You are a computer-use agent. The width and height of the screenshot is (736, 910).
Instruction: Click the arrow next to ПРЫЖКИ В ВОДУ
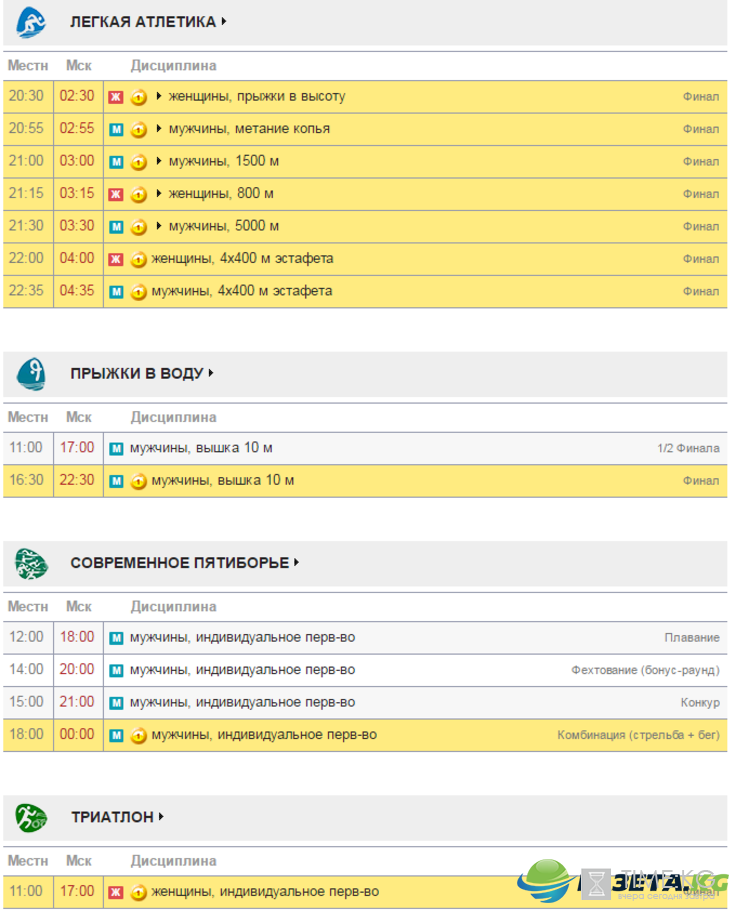tap(211, 373)
